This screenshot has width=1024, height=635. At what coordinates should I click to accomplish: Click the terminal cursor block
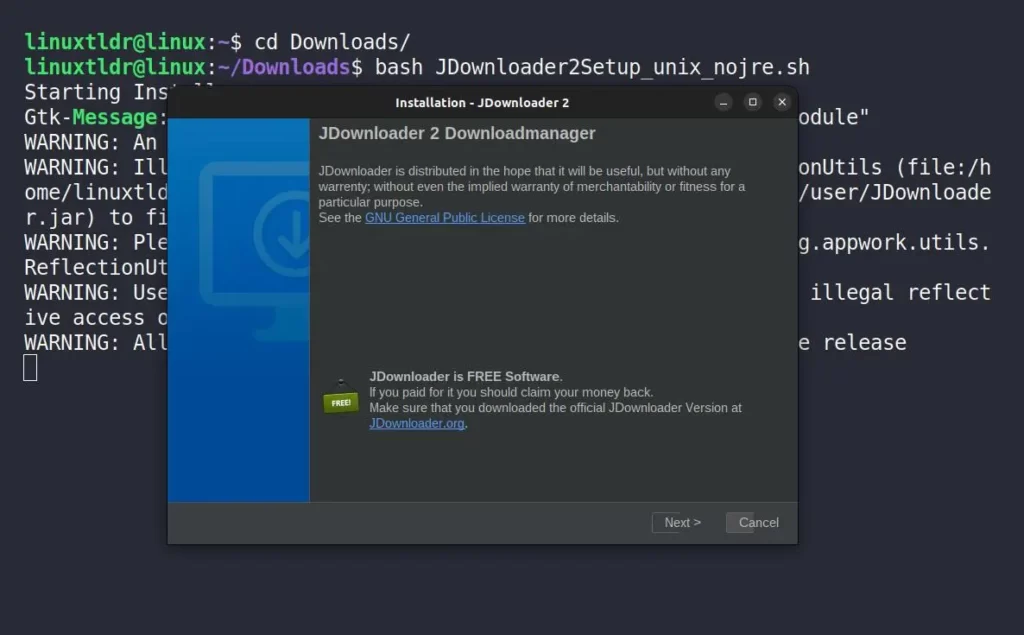pyautogui.click(x=30, y=367)
